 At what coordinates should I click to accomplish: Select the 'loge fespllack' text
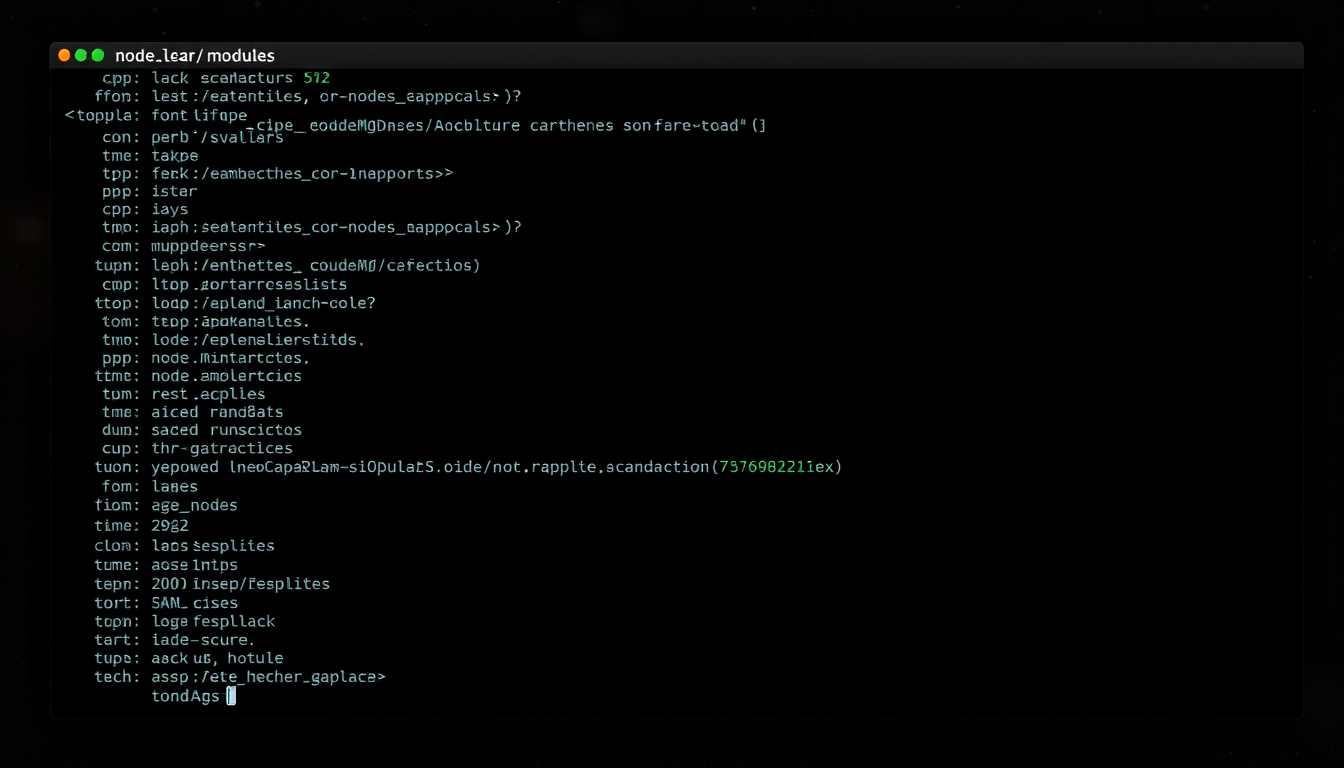[x=213, y=621]
